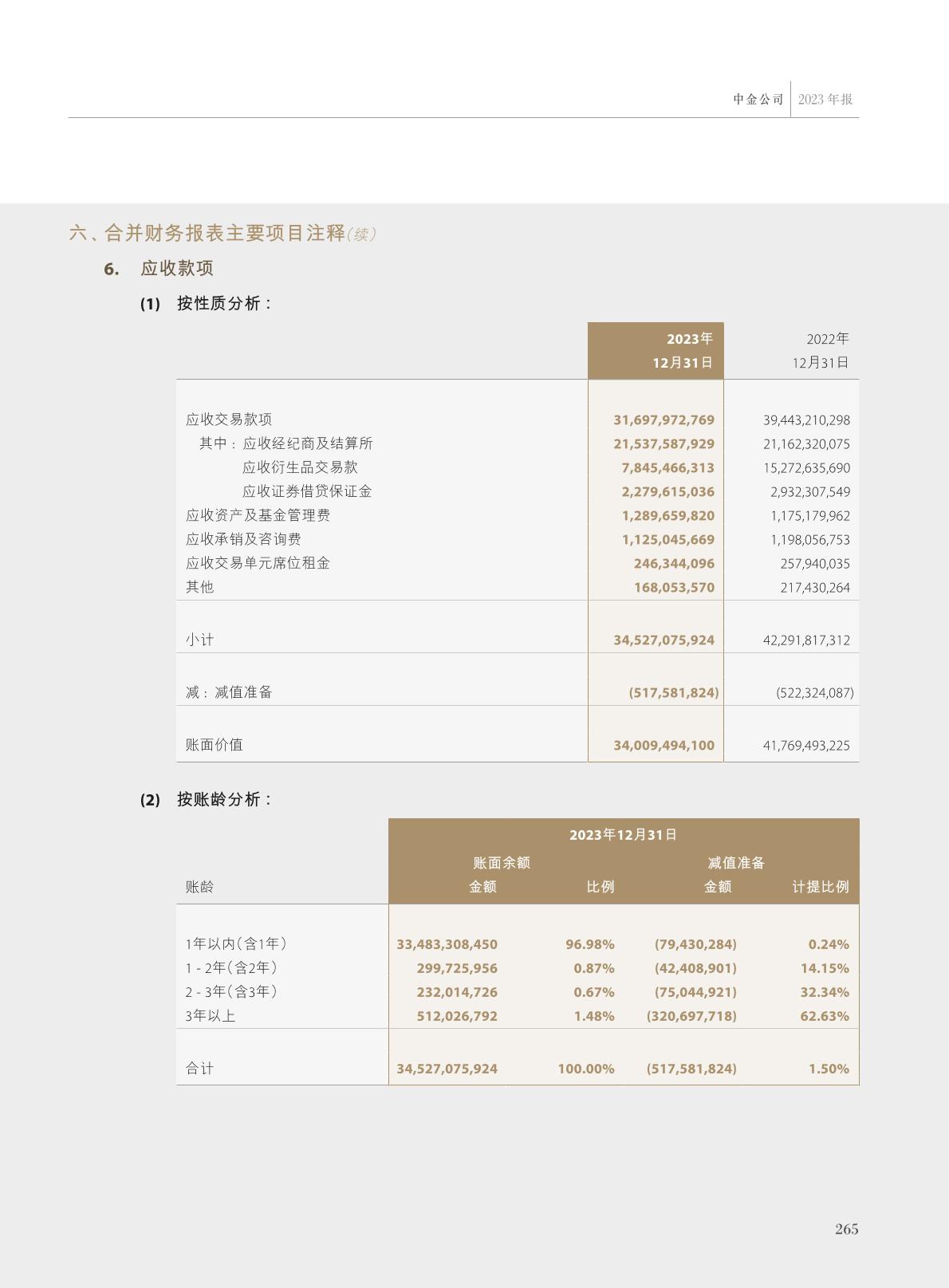The height and width of the screenshot is (1288, 949).
Task: Click the value 21,537,587,929
Action: tap(664, 444)
